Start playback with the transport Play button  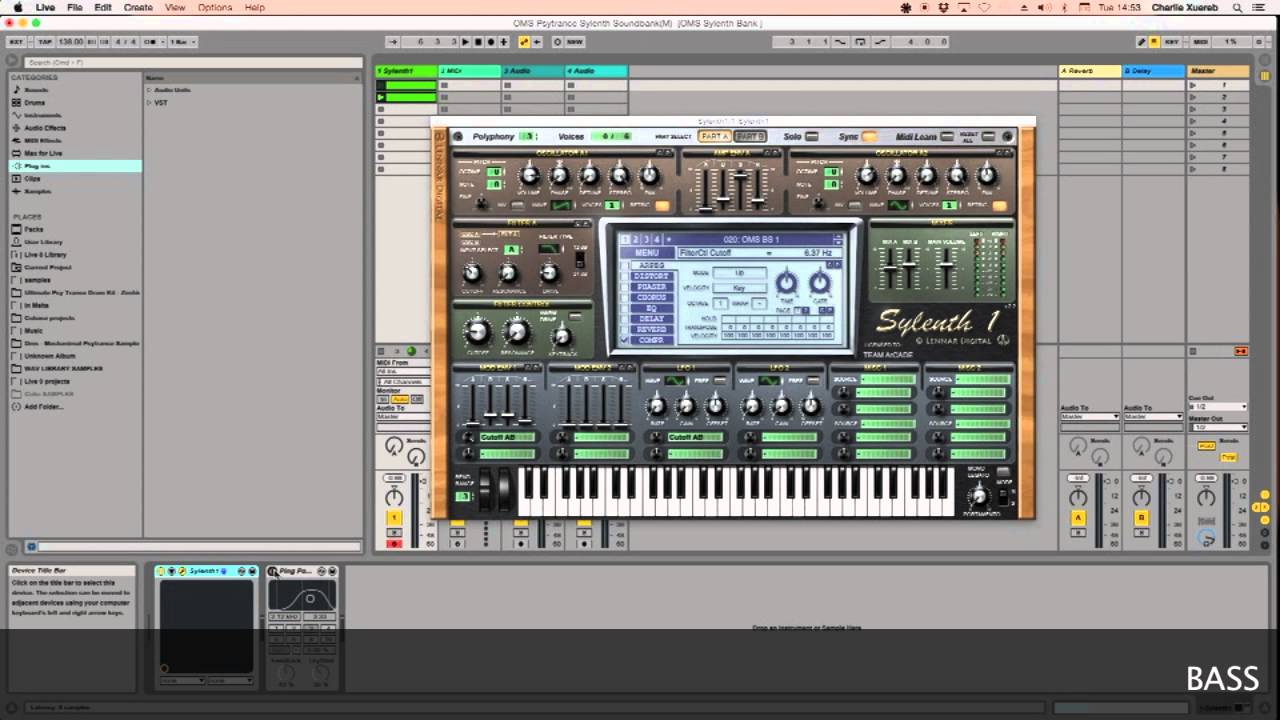(x=466, y=42)
